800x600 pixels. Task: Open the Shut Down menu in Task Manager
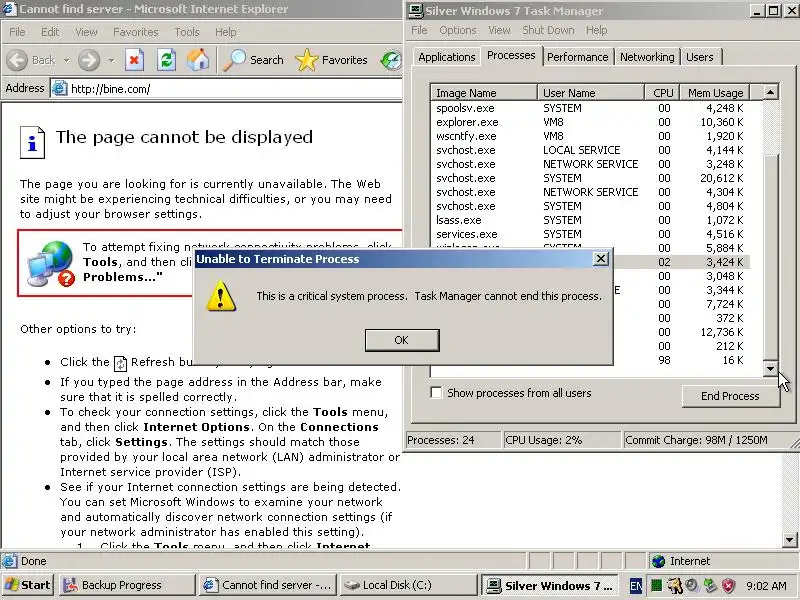[x=548, y=30]
